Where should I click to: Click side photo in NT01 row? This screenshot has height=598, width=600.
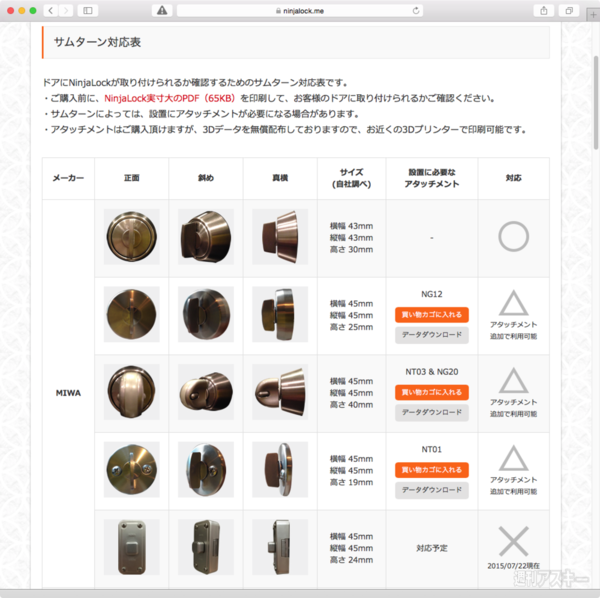(x=280, y=469)
